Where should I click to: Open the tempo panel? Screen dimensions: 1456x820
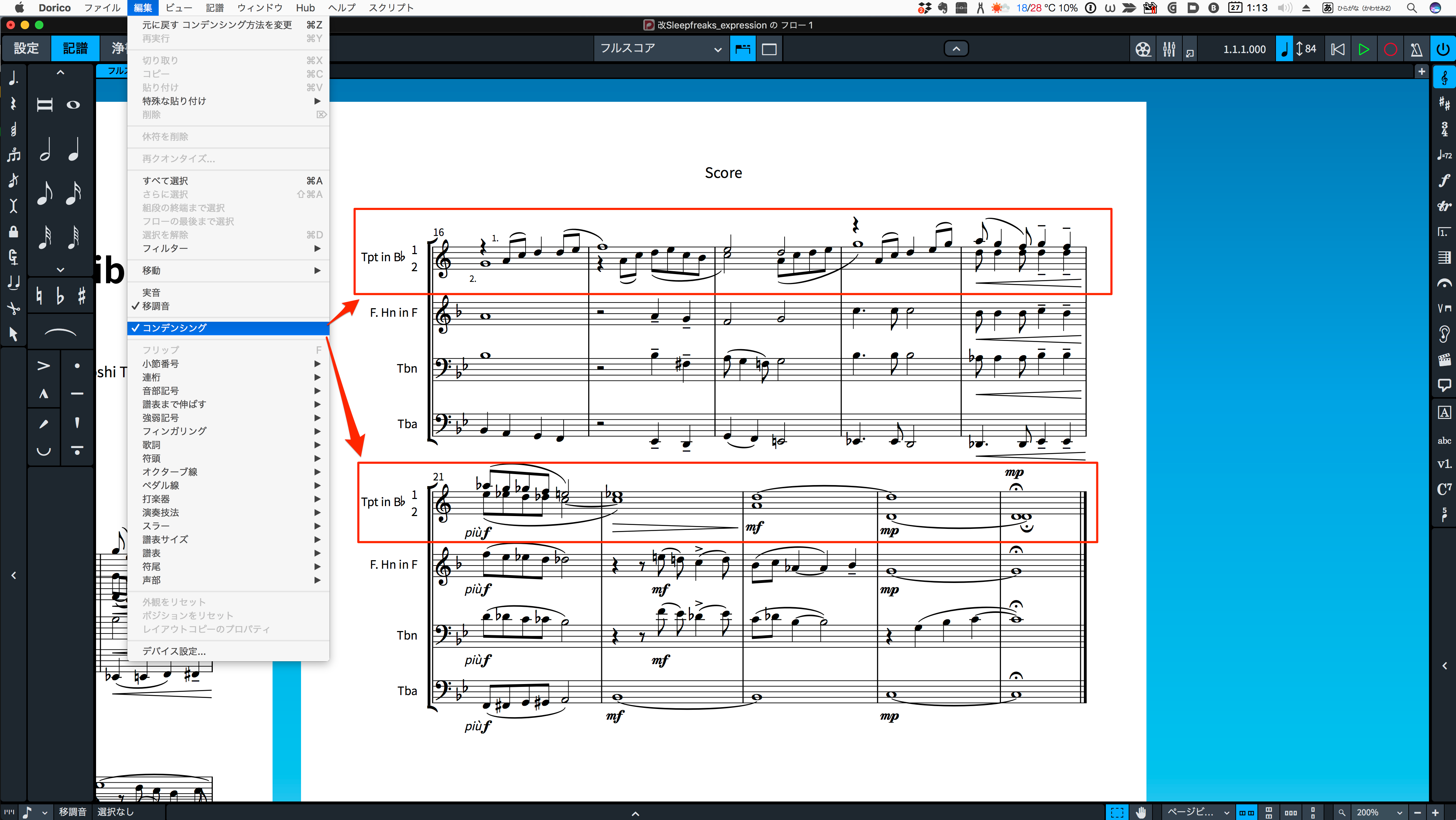pos(1444,155)
